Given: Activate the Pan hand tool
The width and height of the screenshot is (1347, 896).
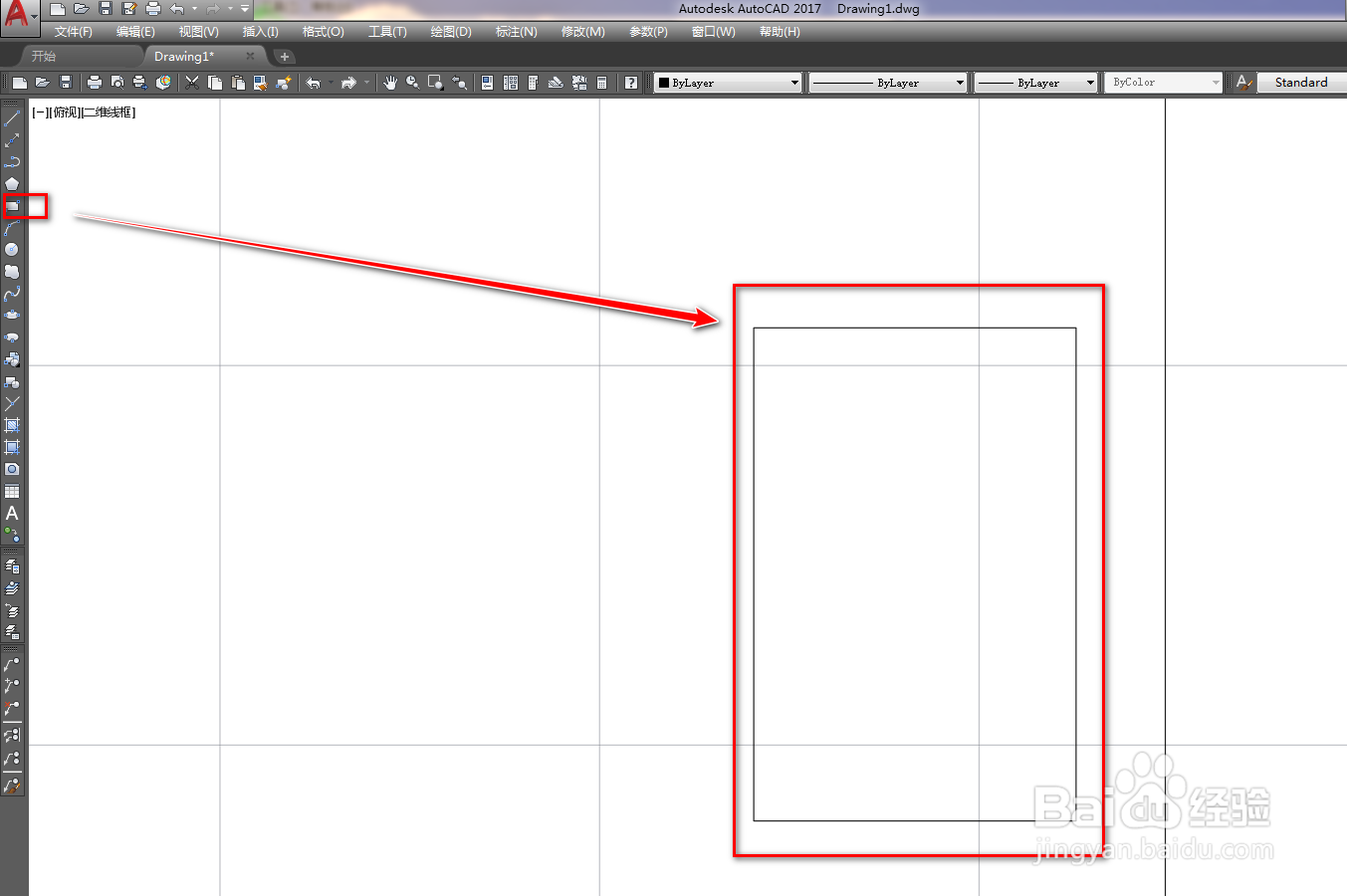Looking at the screenshot, I should [x=390, y=83].
